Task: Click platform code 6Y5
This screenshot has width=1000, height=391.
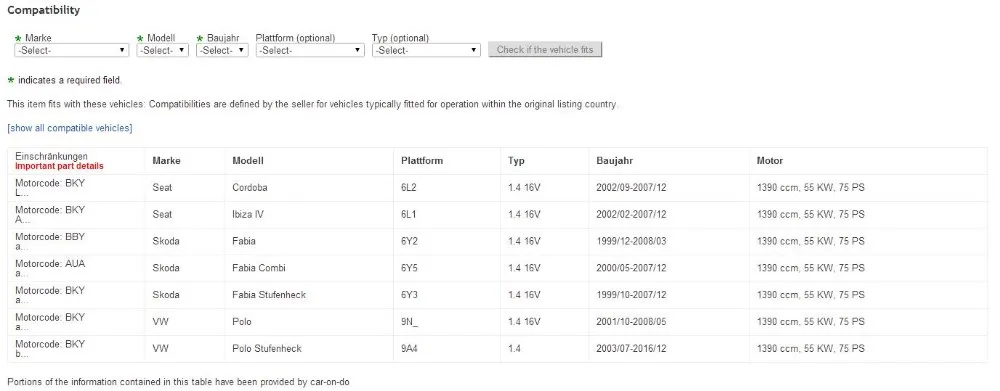Action: click(409, 268)
